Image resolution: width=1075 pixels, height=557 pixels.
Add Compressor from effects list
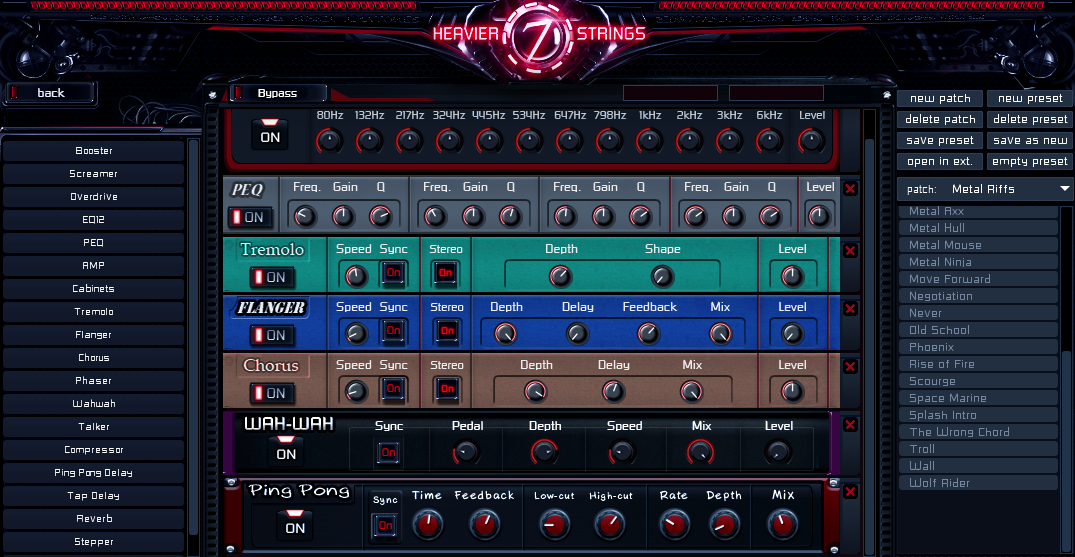[94, 450]
